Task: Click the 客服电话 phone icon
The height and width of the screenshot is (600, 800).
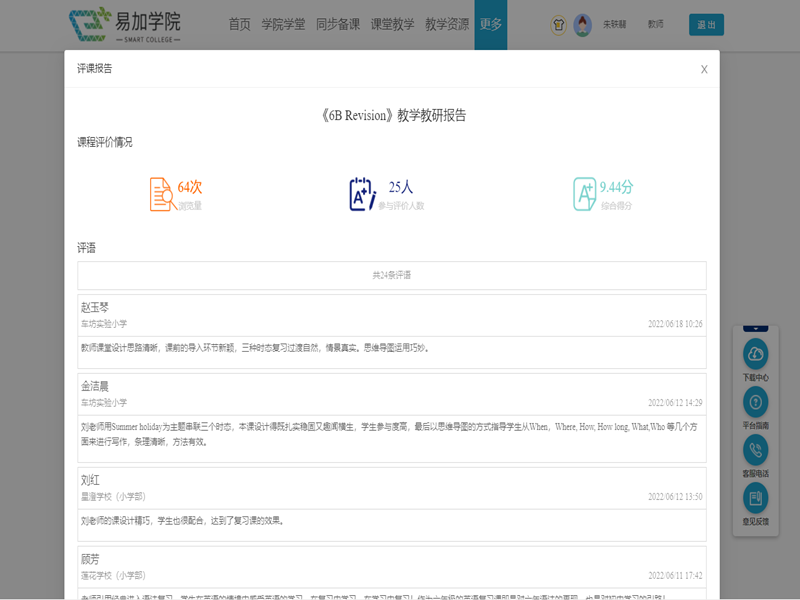Action: (755, 449)
